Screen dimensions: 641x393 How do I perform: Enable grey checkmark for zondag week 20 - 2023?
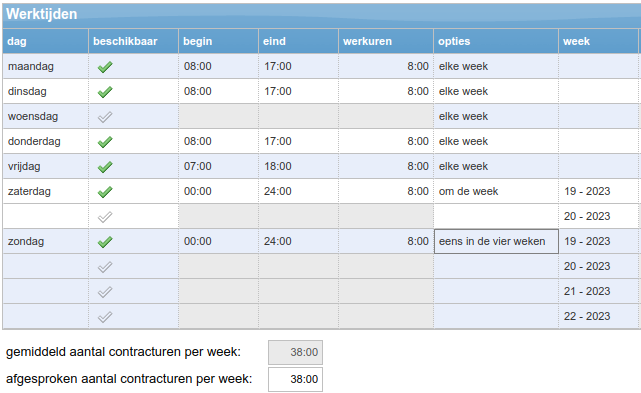[x=105, y=267]
